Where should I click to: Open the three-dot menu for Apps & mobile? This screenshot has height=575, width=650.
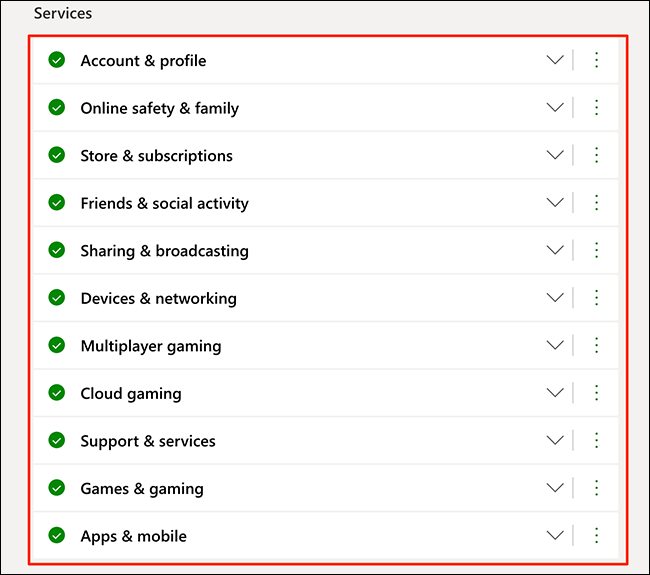point(597,535)
